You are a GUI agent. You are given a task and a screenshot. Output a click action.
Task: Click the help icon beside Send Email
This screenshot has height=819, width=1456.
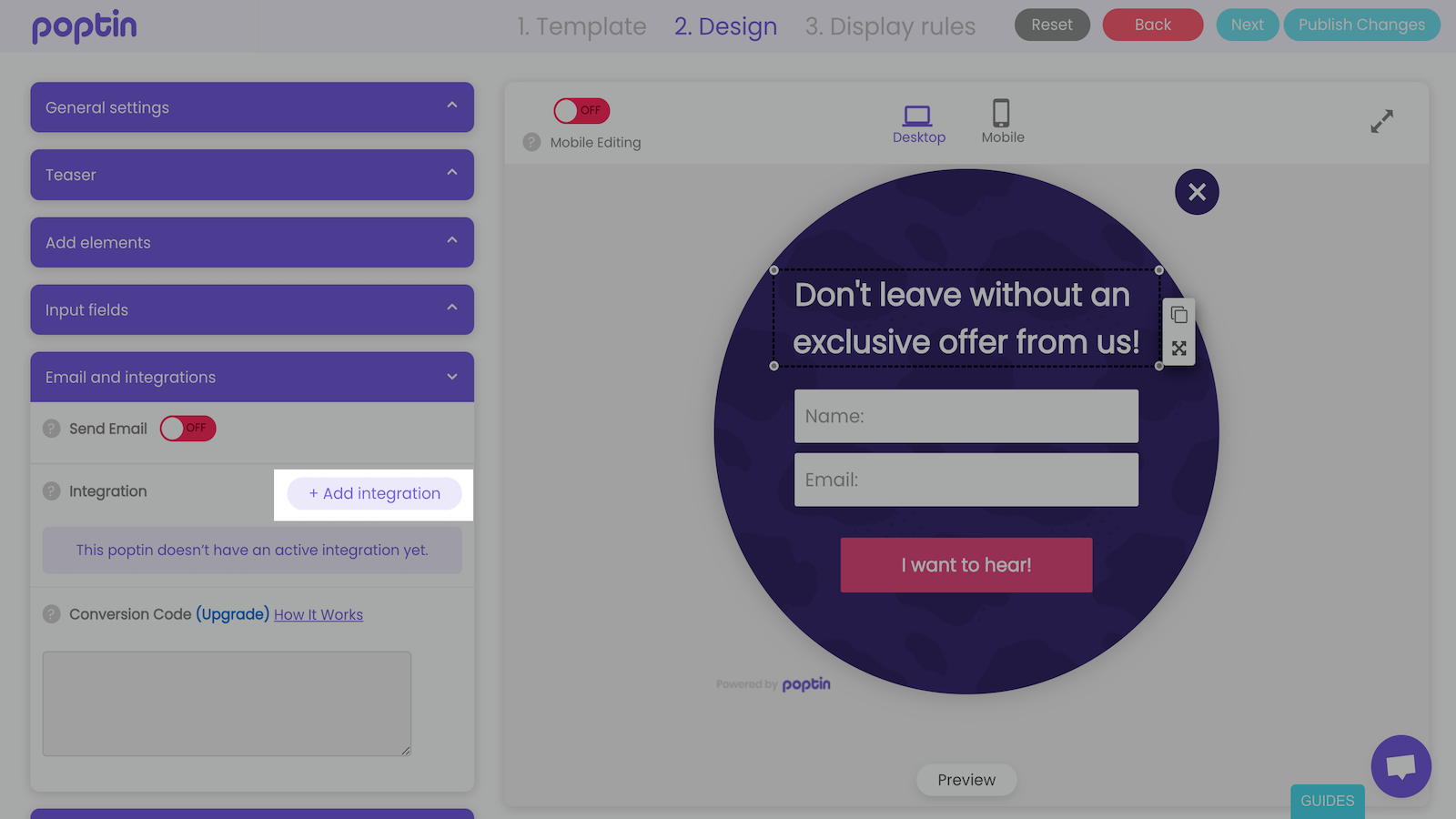tap(52, 429)
